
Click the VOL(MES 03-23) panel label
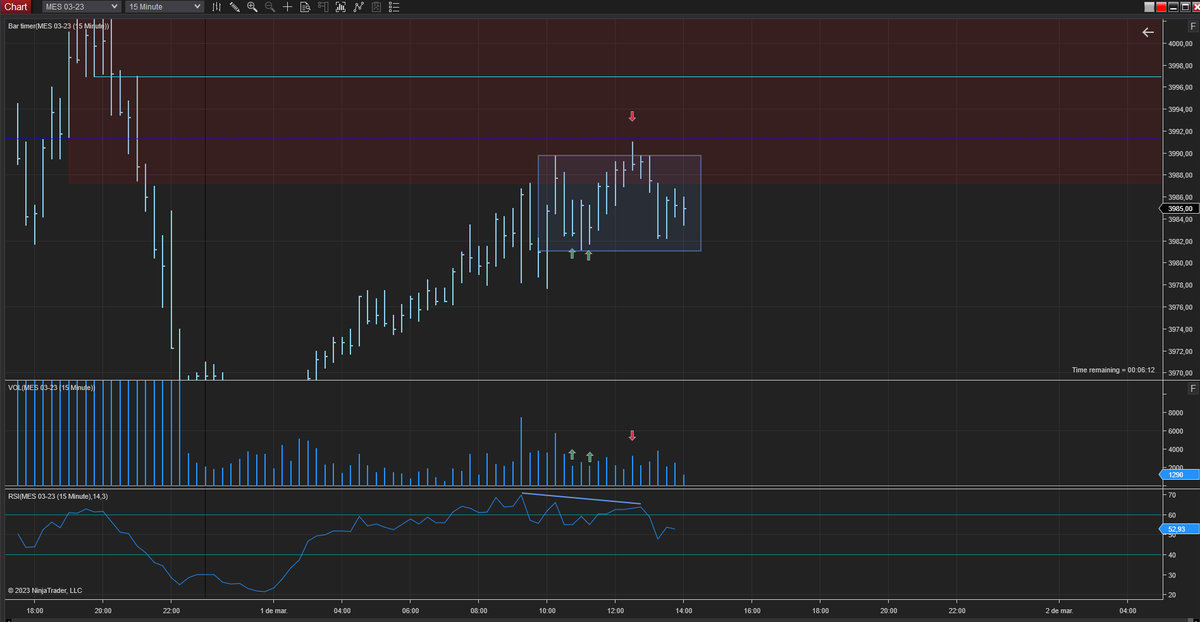coord(50,387)
